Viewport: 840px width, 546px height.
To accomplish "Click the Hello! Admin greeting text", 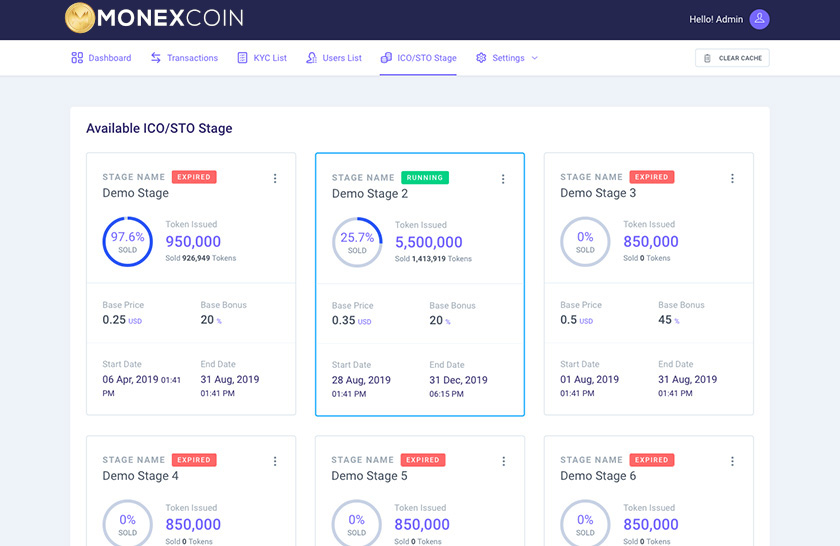I will click(x=716, y=19).
